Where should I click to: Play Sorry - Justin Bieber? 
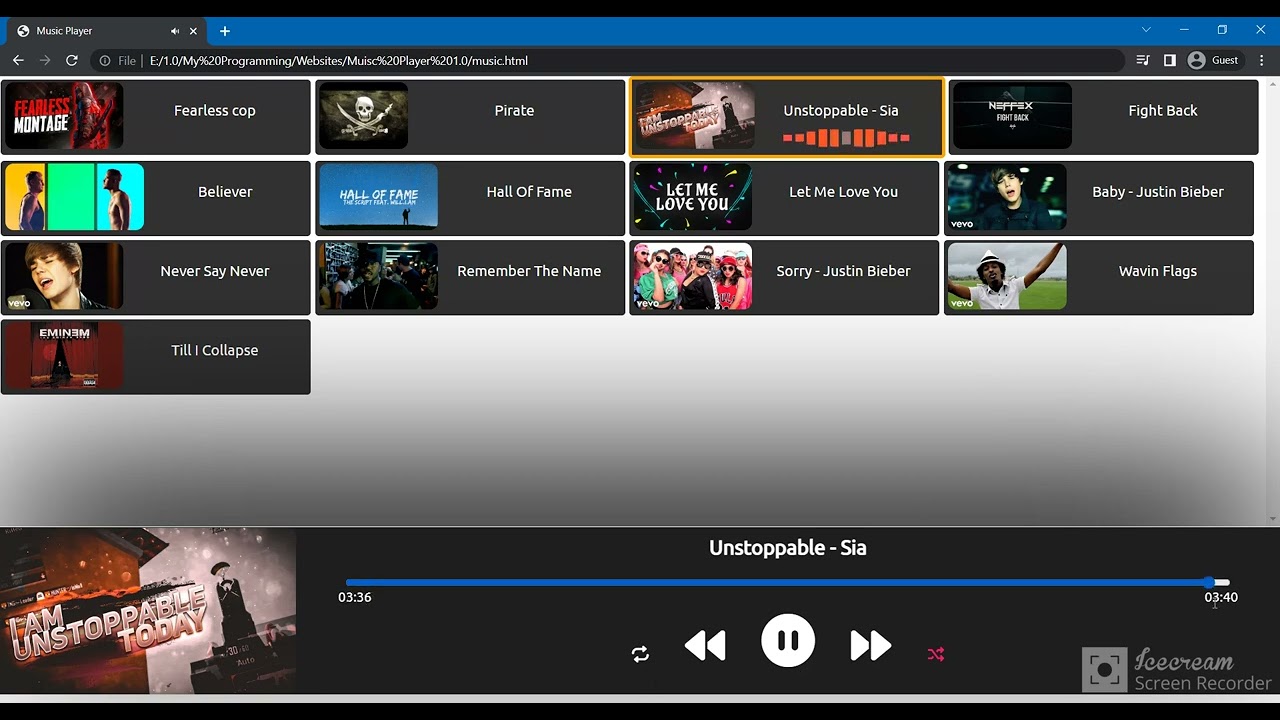tap(784, 277)
